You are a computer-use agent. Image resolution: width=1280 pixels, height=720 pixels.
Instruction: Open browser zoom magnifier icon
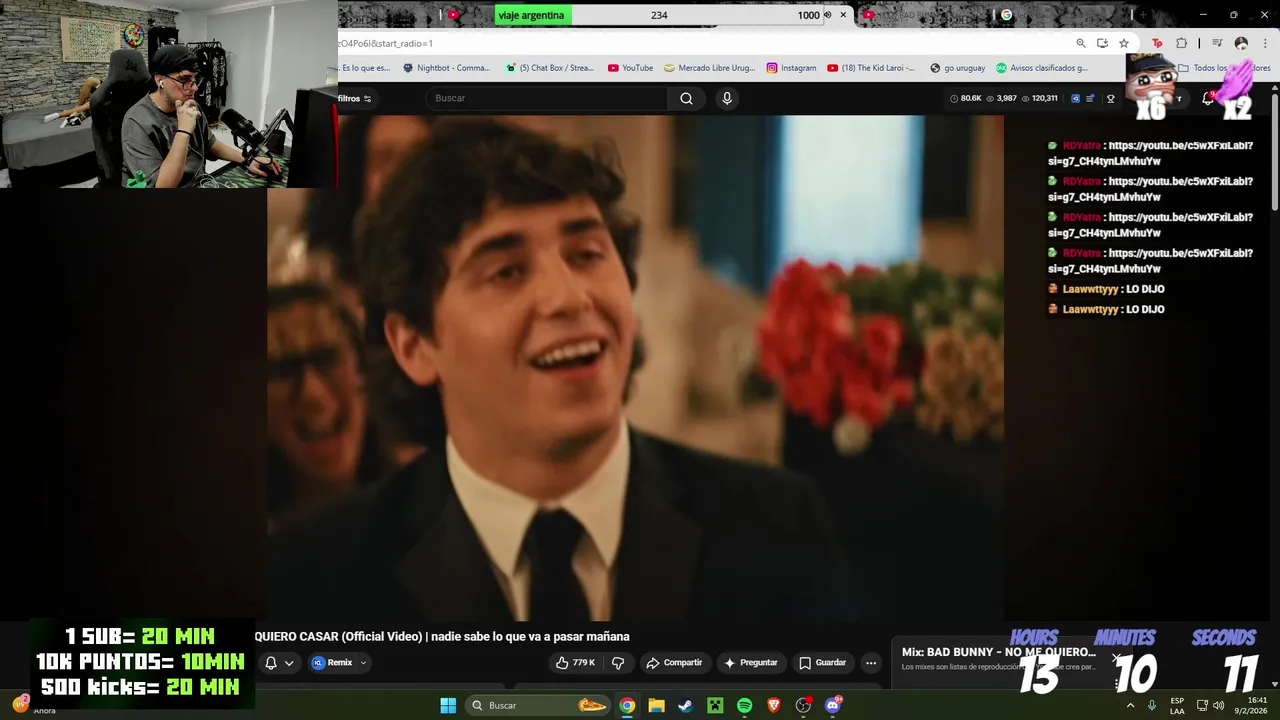coord(1081,43)
